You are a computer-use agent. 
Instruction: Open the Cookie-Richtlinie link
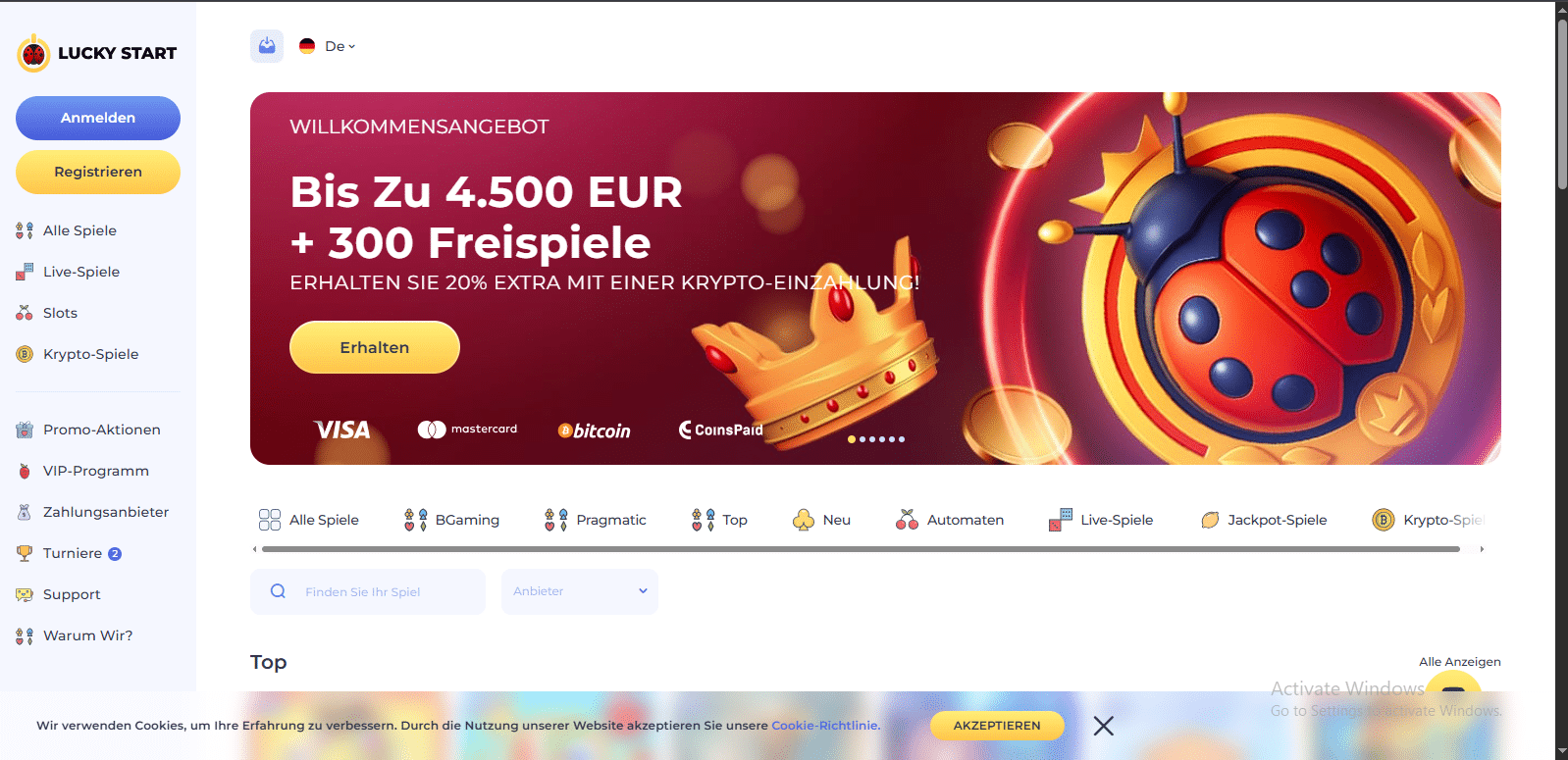coord(825,726)
